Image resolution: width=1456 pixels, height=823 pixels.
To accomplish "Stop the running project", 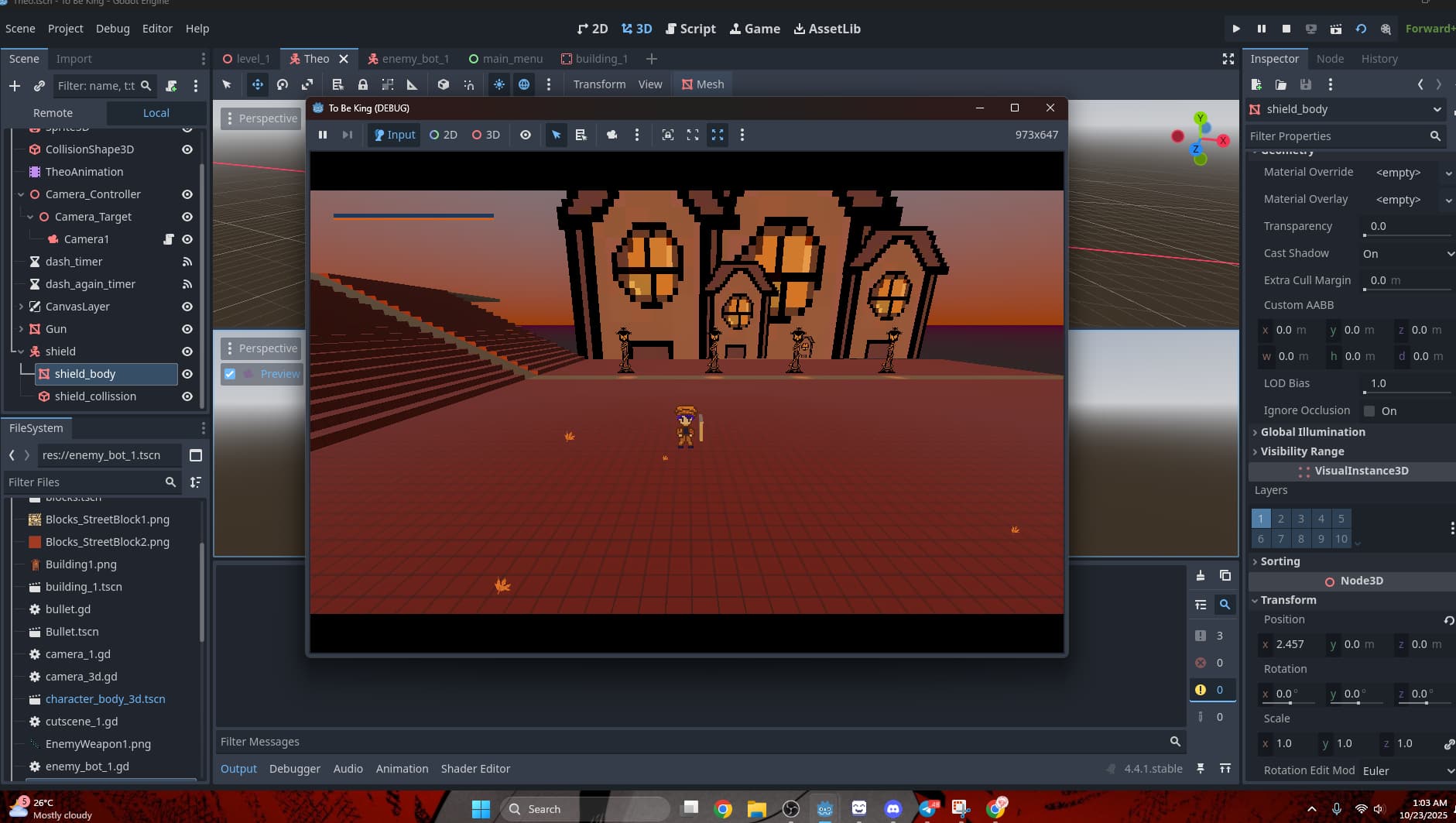I will coord(1286,29).
